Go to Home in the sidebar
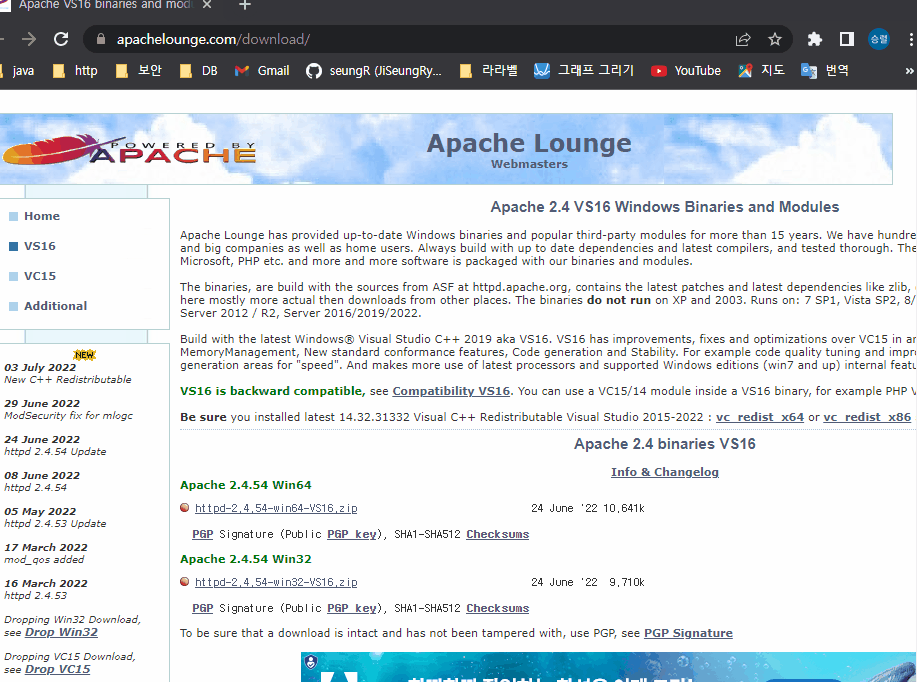 click(x=42, y=216)
